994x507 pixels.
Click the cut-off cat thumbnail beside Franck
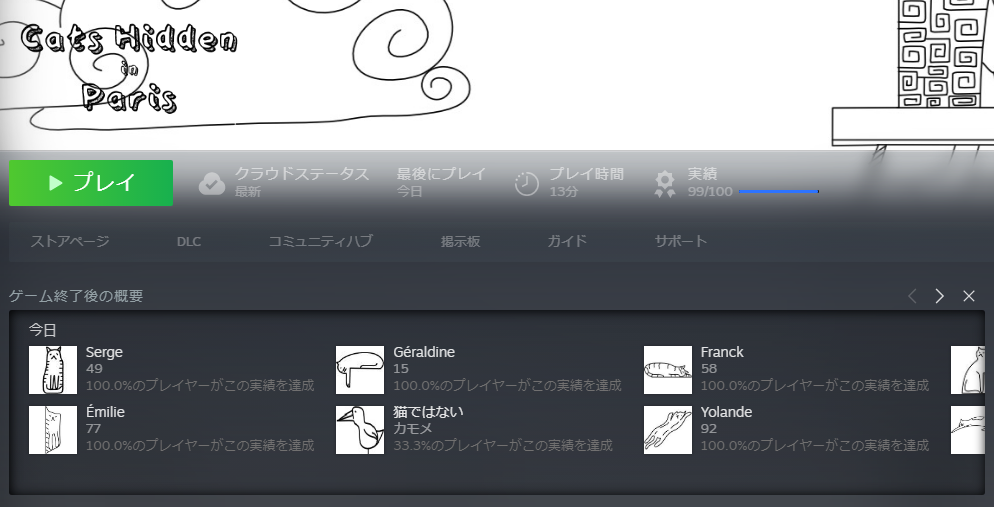click(x=968, y=369)
